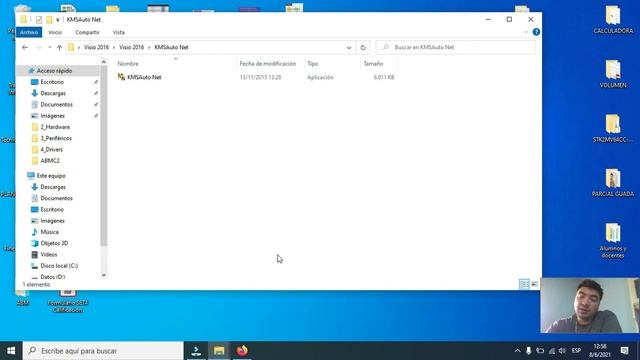
Task: Switch to large icons view layout
Action: point(535,284)
